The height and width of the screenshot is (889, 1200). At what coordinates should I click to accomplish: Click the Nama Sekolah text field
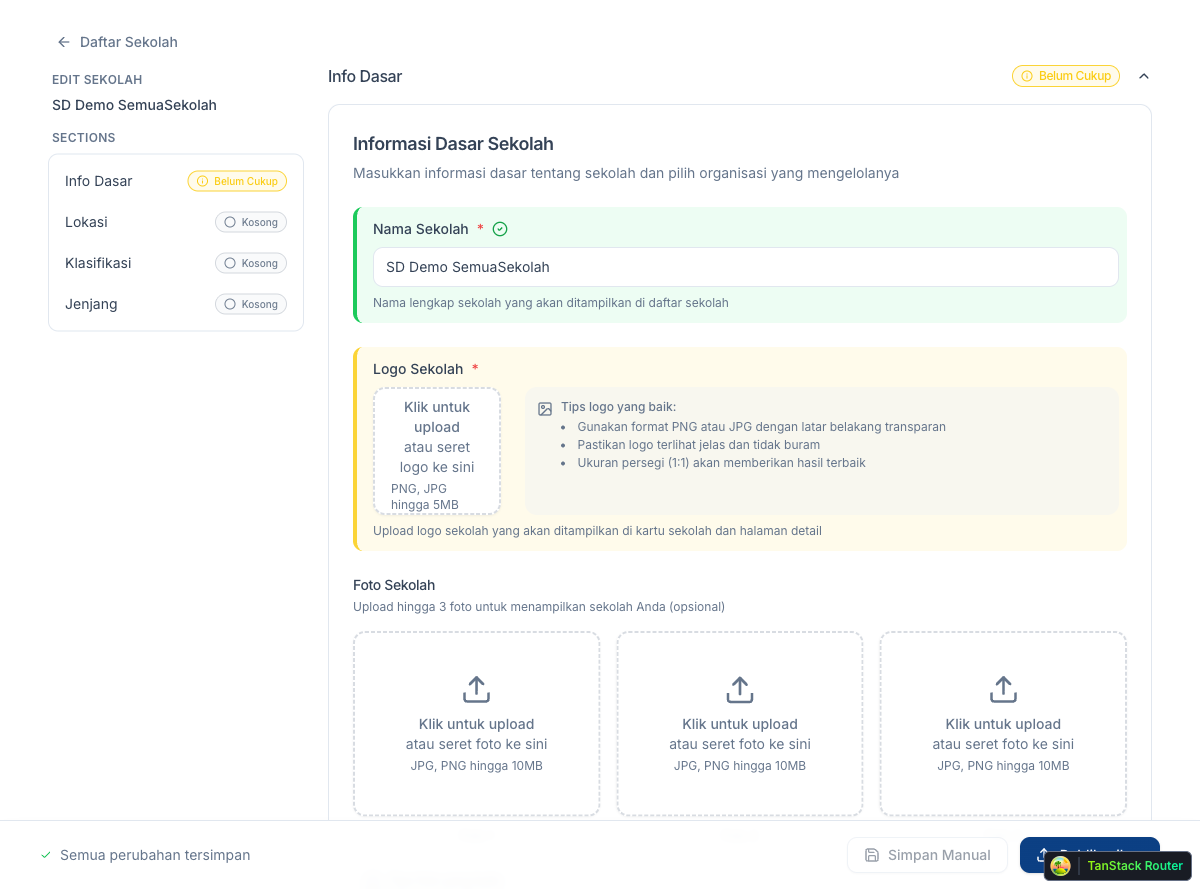745,267
